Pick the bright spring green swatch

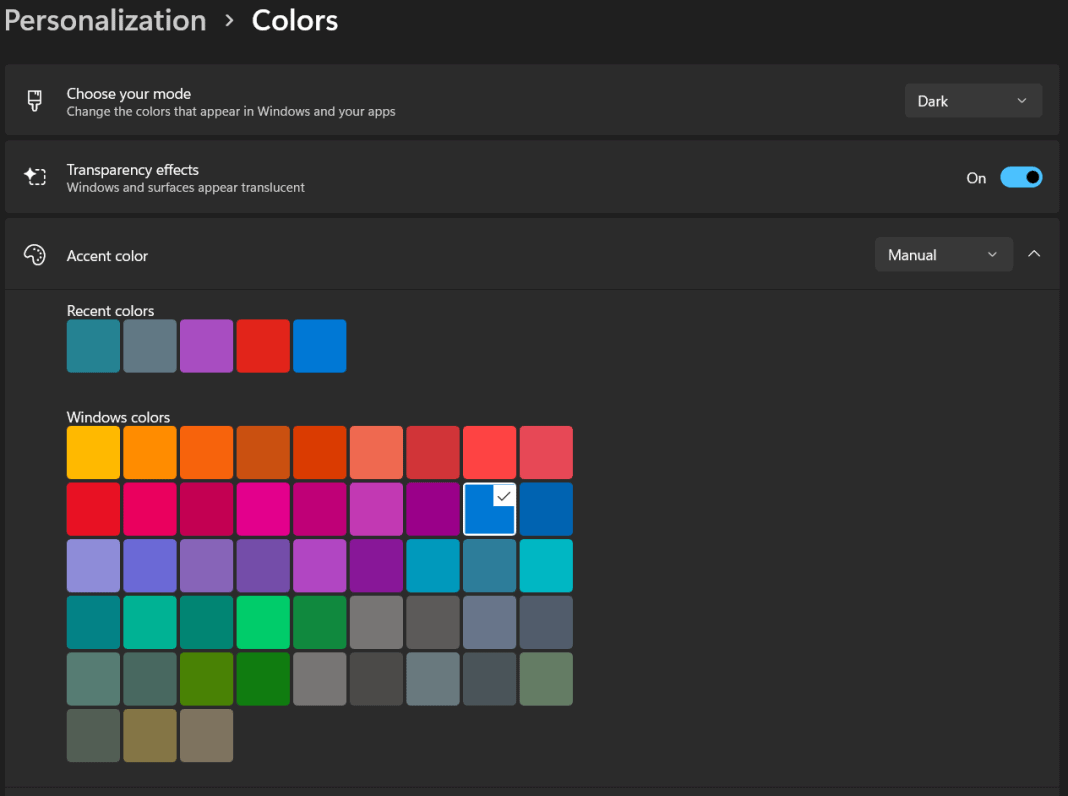click(263, 622)
